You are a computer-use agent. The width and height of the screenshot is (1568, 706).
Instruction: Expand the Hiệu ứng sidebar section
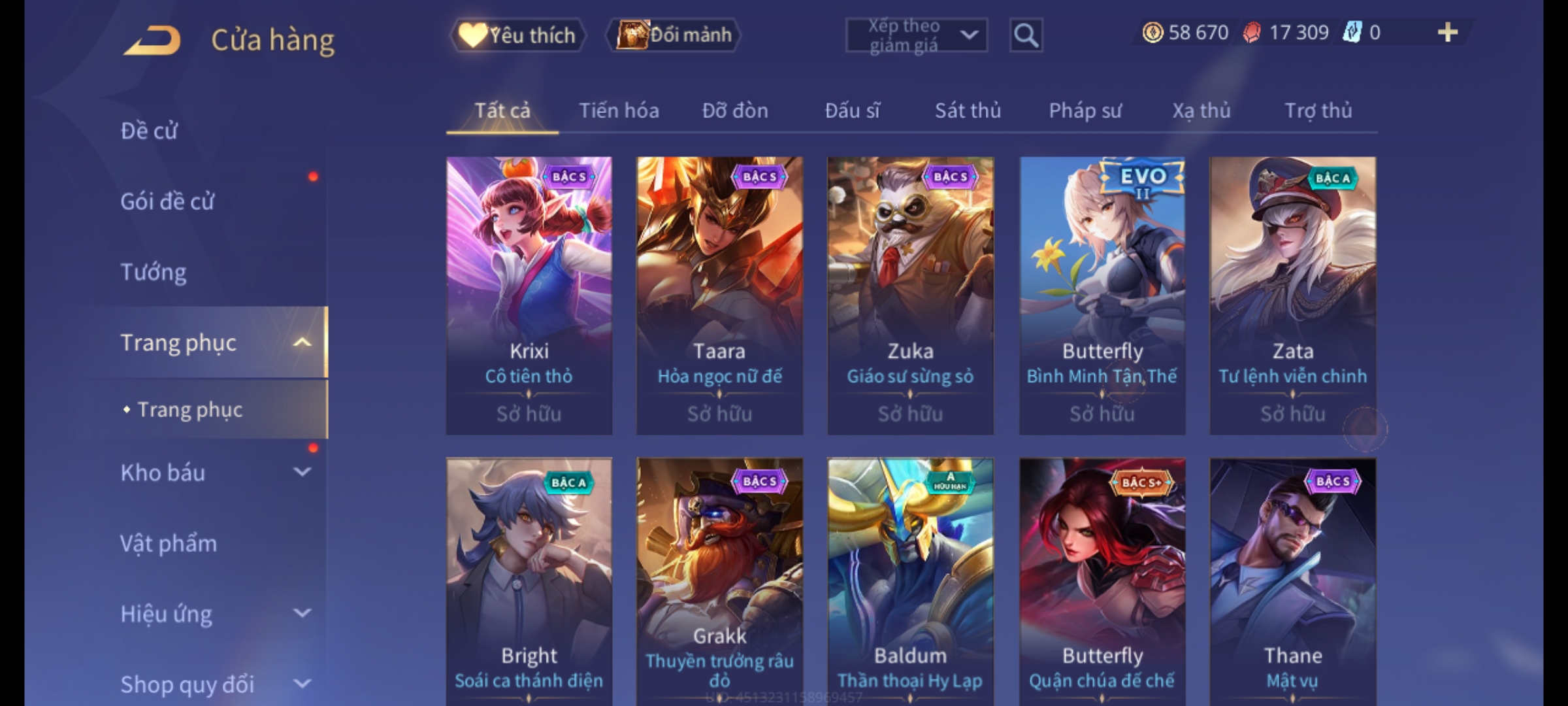coord(302,613)
